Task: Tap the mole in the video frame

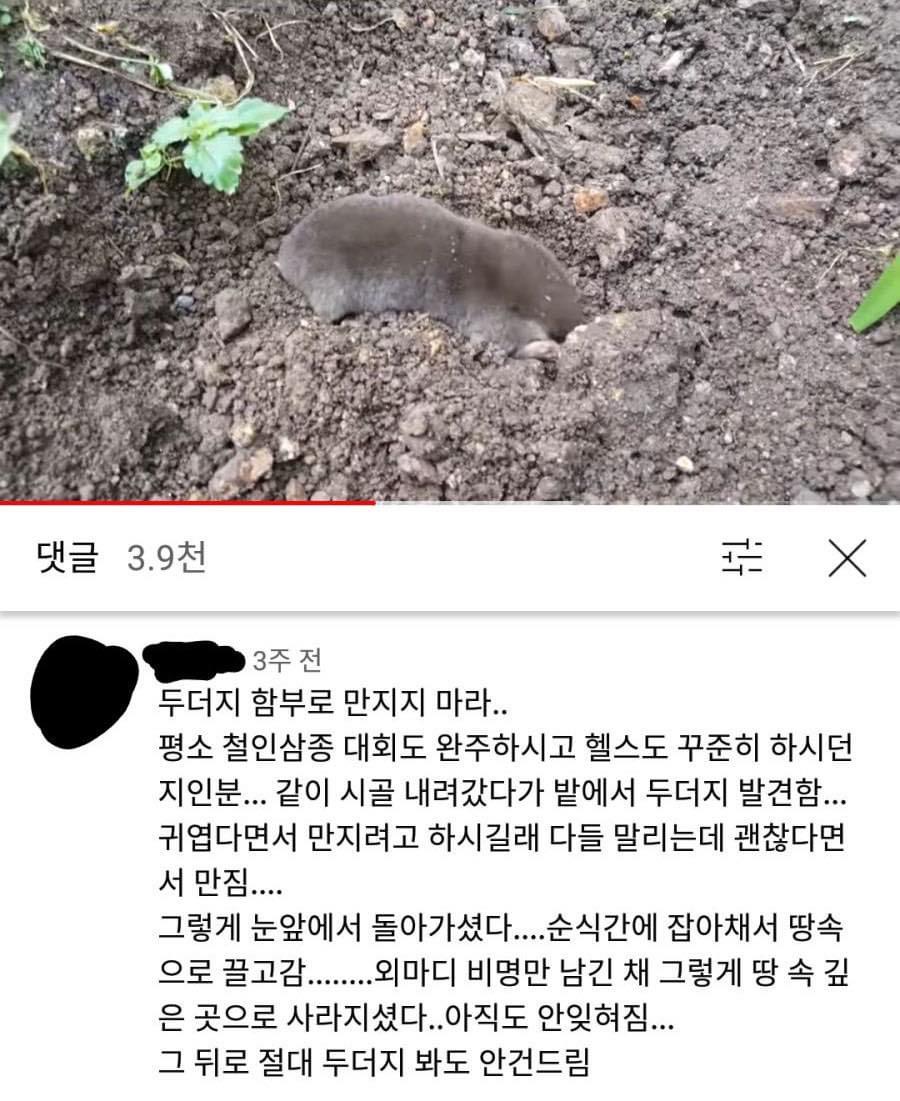Action: click(x=428, y=275)
